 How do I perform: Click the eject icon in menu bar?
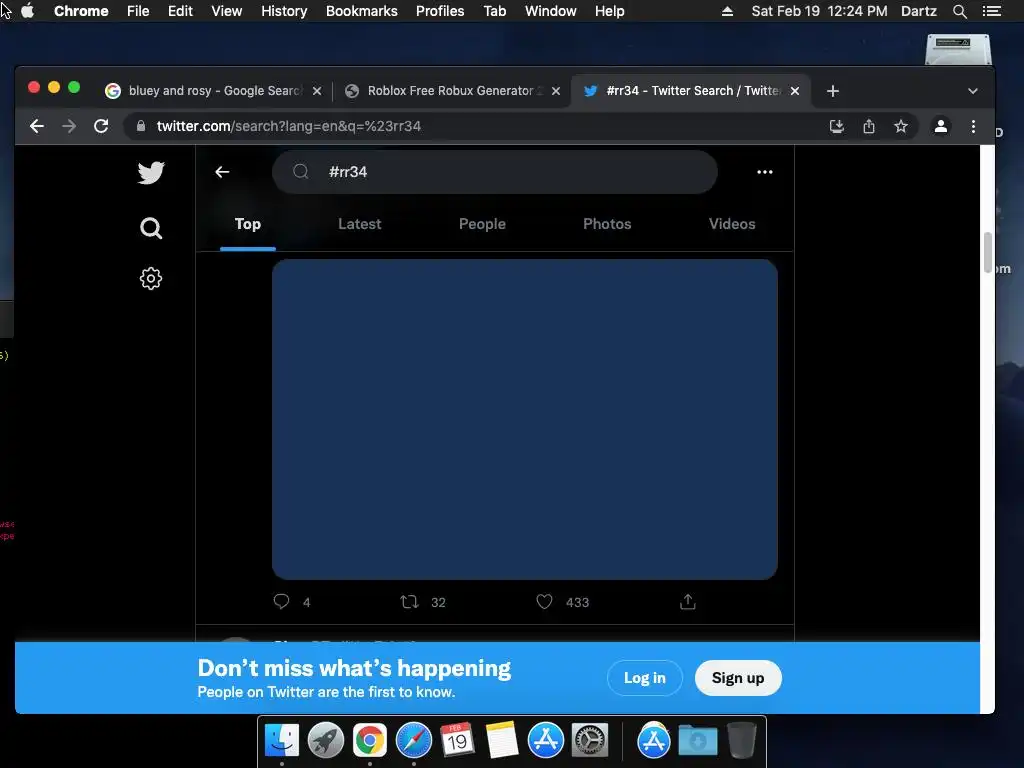tap(727, 11)
